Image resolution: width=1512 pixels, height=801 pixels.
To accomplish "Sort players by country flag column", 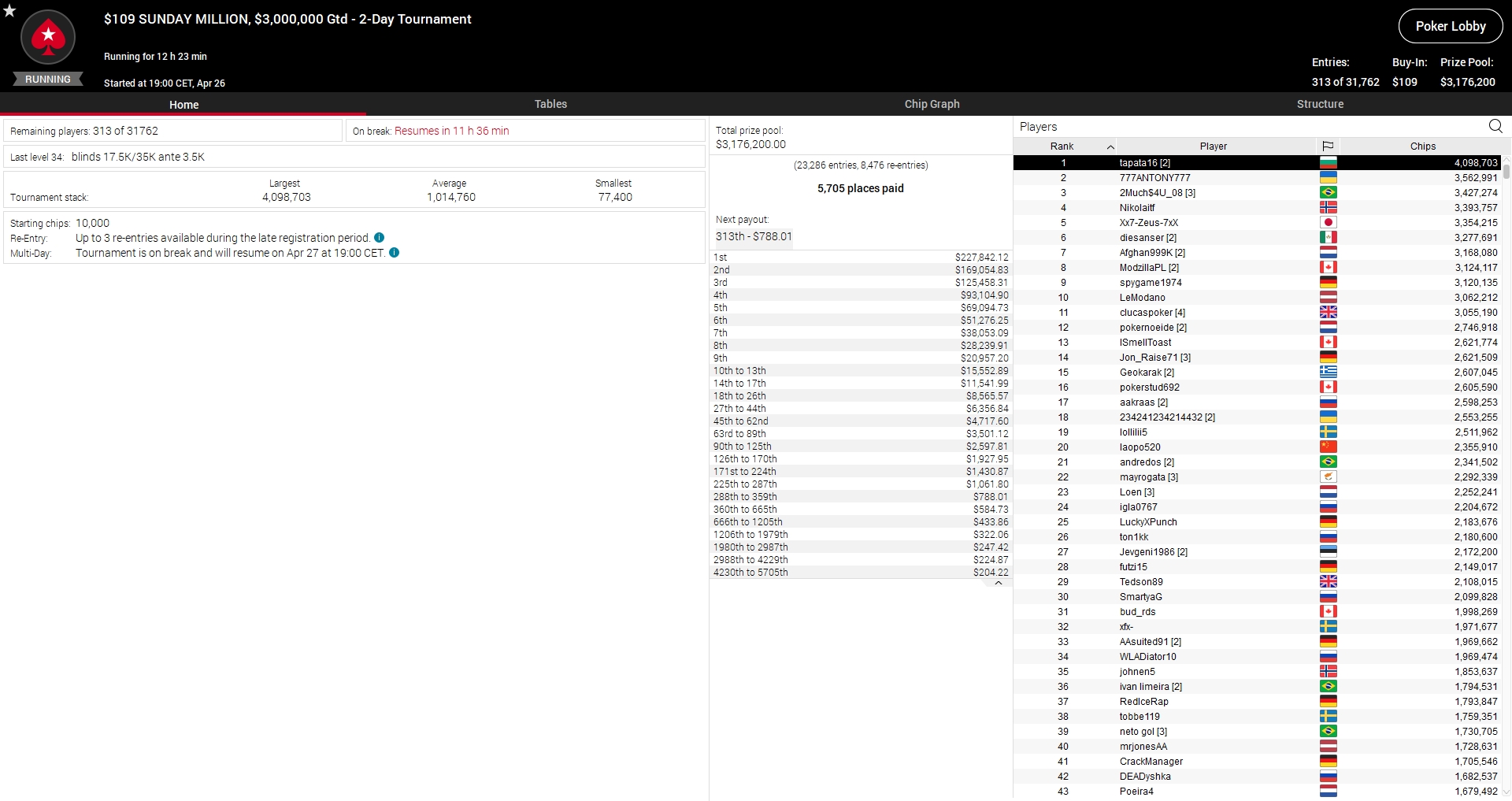I will coord(1328,146).
